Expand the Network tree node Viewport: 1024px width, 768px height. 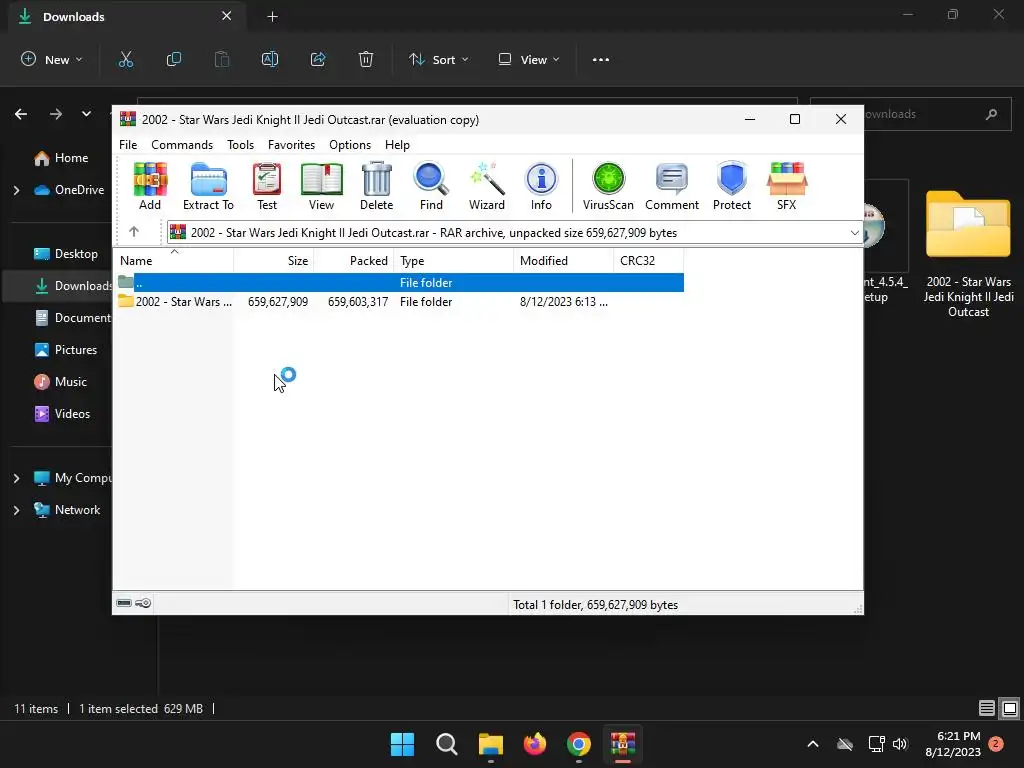click(16, 510)
